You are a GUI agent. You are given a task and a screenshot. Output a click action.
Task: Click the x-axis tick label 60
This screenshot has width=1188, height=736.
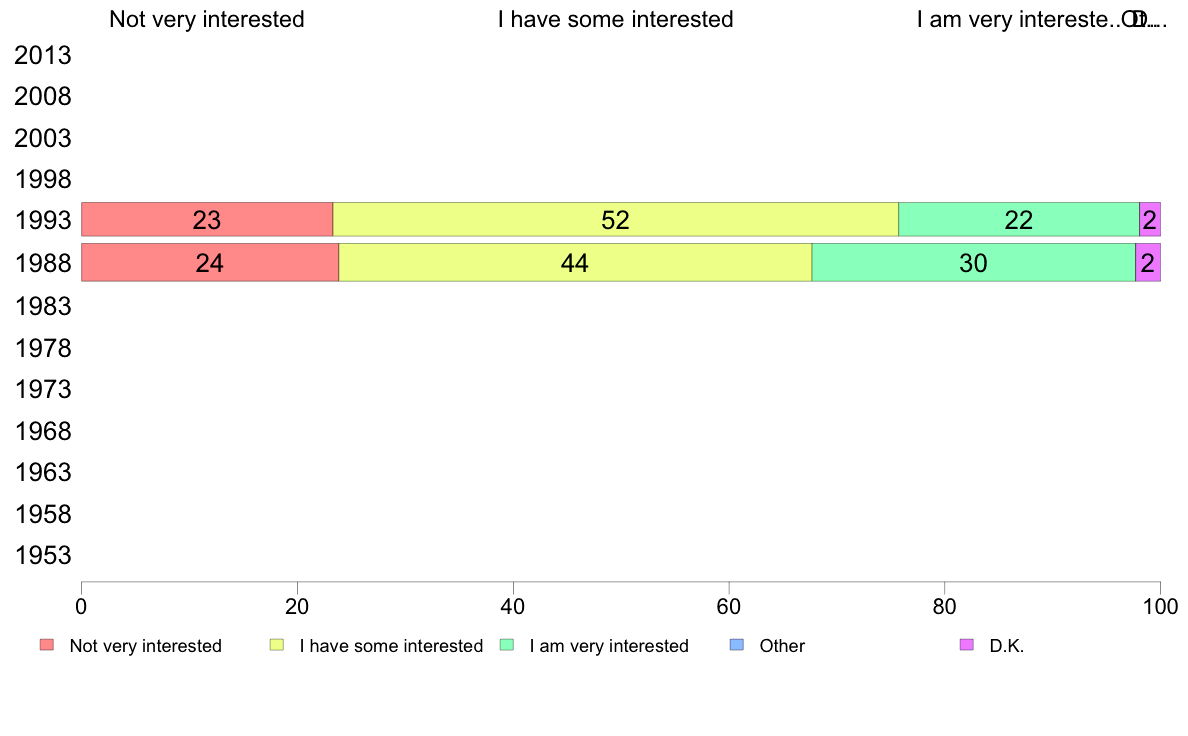(x=729, y=606)
